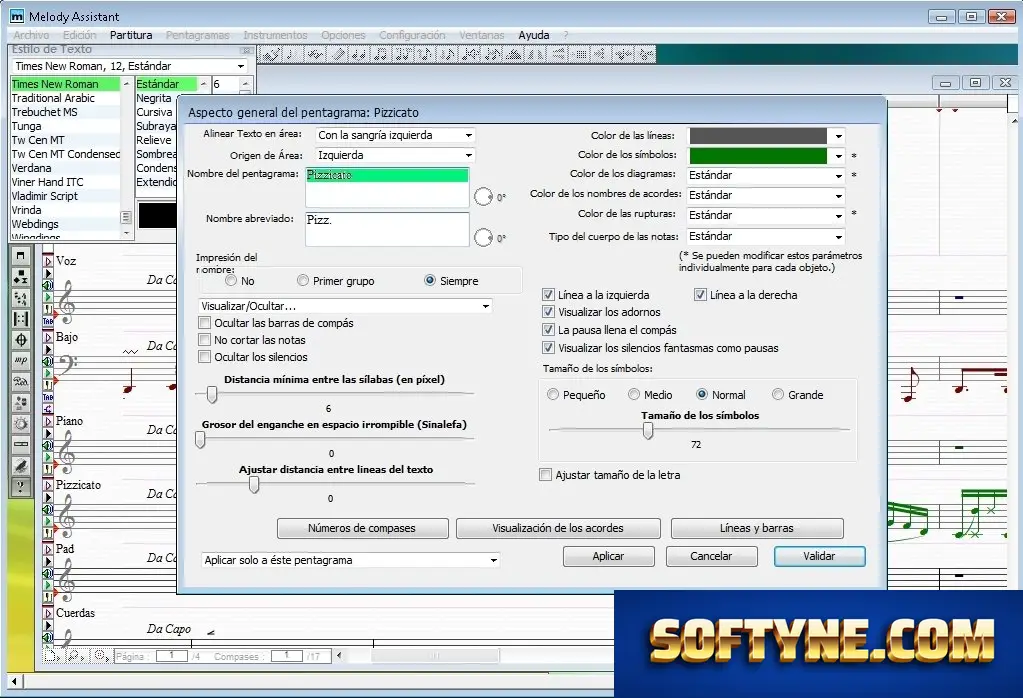The height and width of the screenshot is (698, 1023).
Task: Open the Partitura menu
Action: [130, 35]
